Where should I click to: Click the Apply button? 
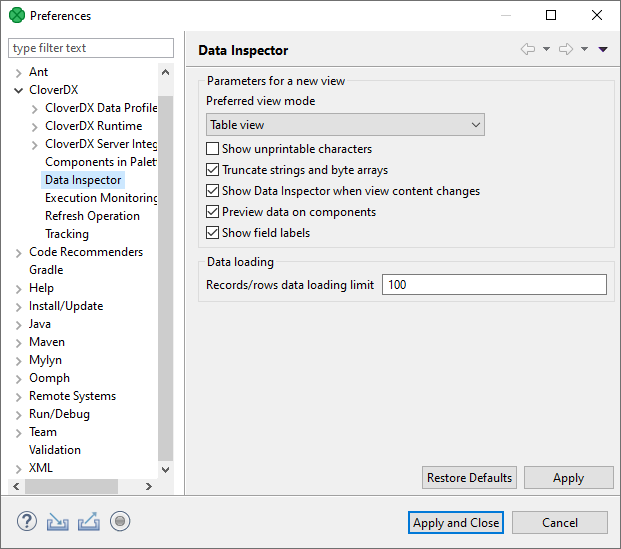click(569, 478)
